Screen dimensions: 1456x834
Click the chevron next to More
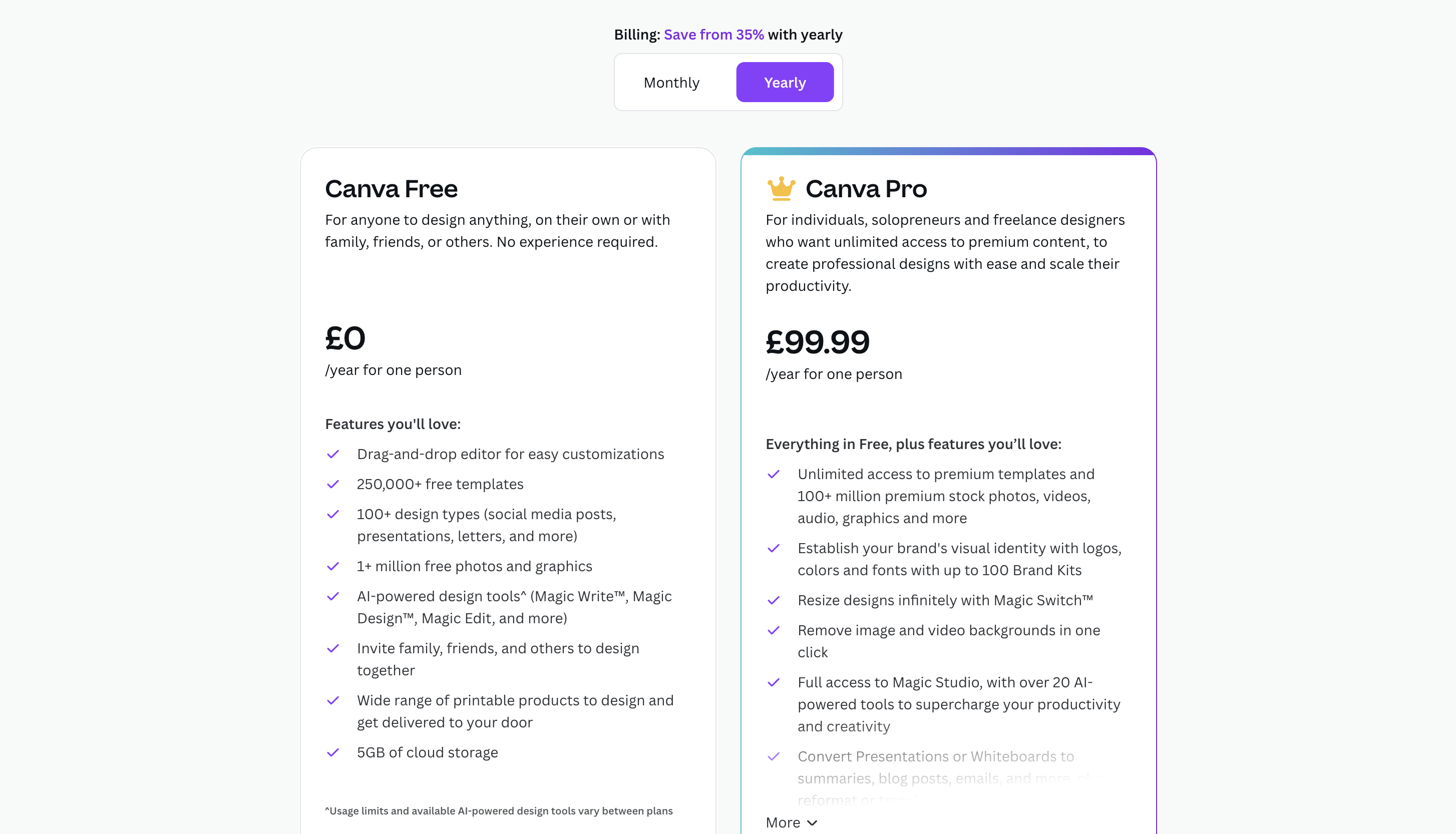[x=812, y=823]
